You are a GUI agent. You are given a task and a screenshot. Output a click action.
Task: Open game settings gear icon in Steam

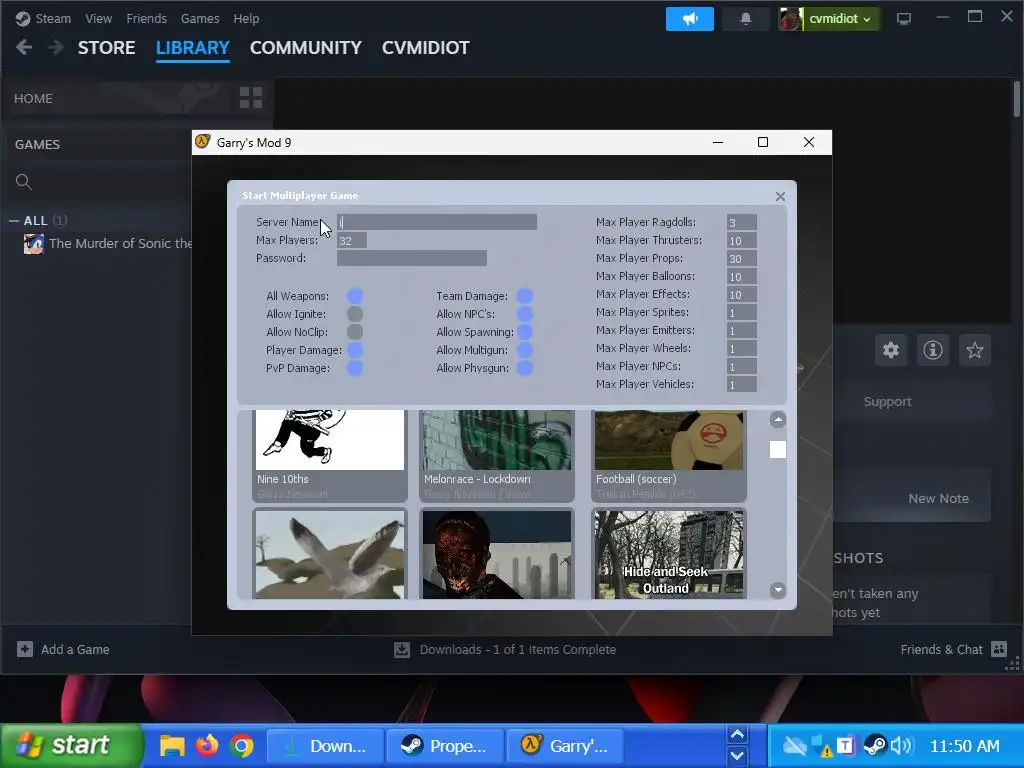[x=891, y=350]
